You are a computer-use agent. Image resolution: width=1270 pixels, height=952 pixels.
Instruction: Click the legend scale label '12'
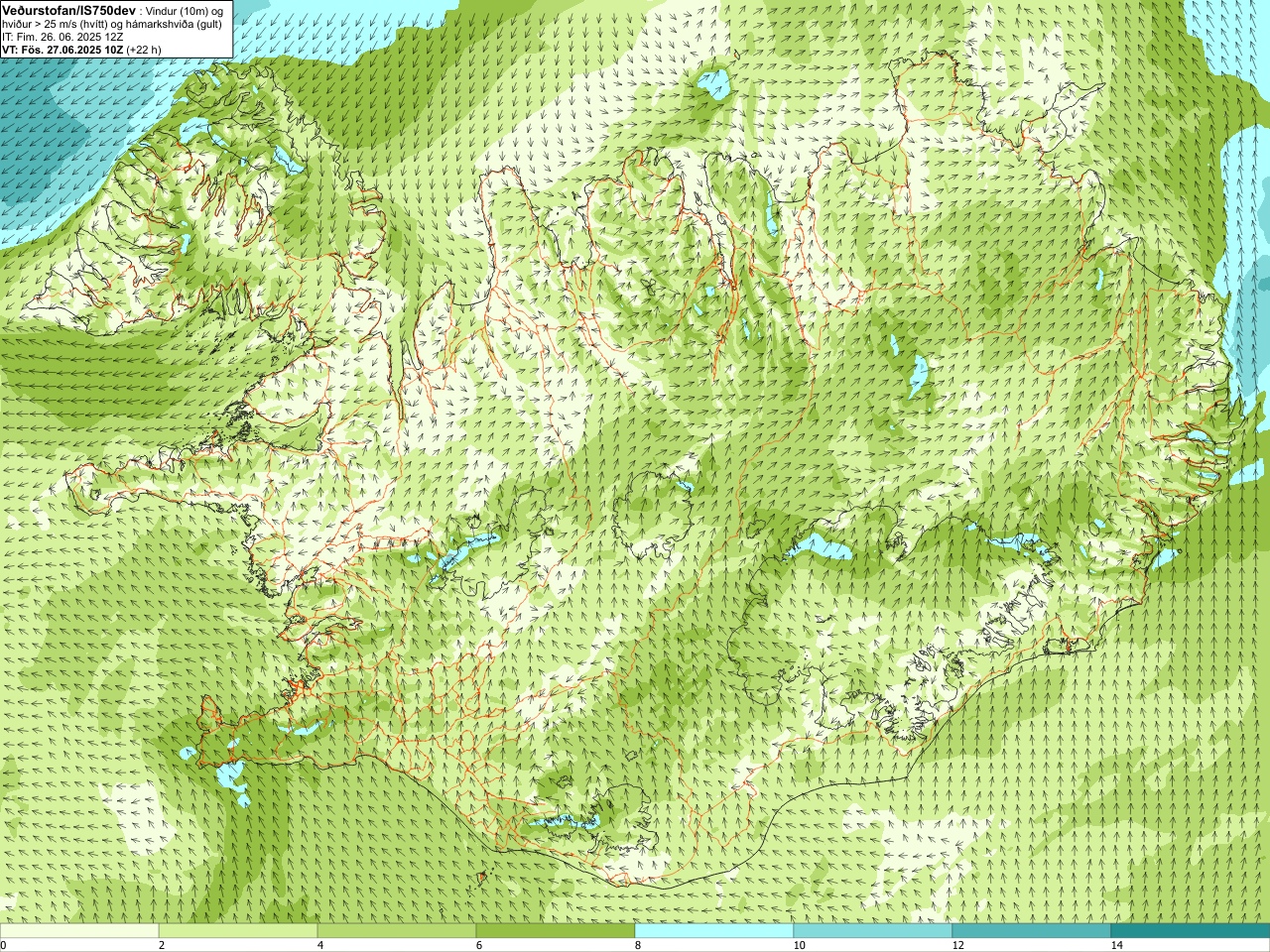pos(957,945)
